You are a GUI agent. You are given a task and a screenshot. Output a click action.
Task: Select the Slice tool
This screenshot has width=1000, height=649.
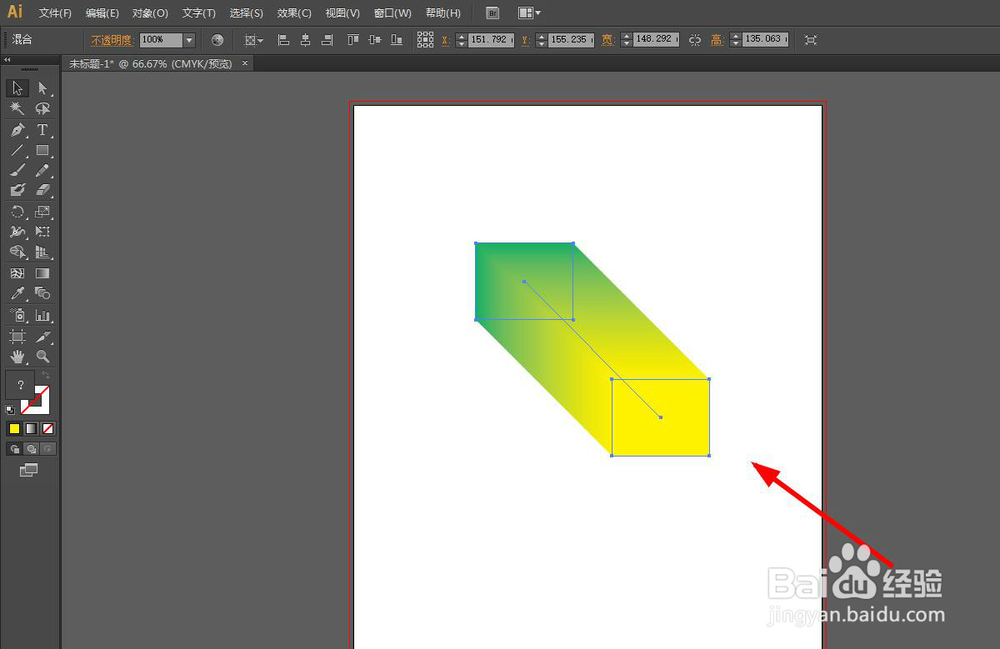(x=42, y=336)
